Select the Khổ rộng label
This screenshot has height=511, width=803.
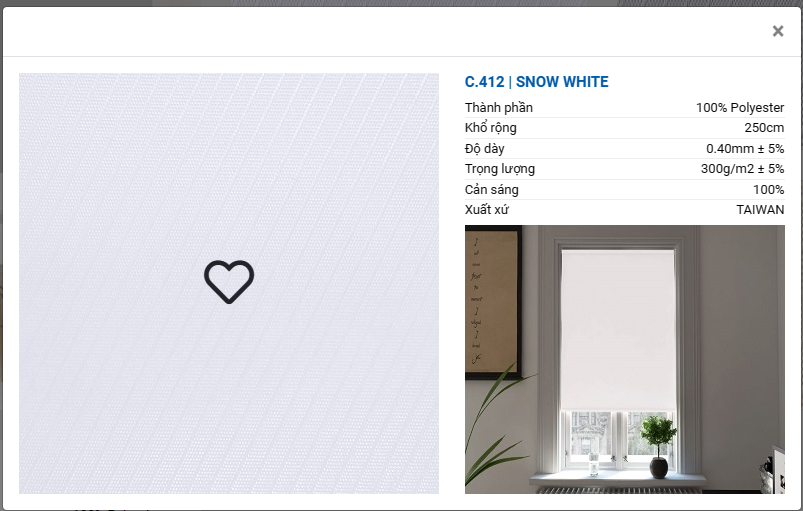coord(490,128)
